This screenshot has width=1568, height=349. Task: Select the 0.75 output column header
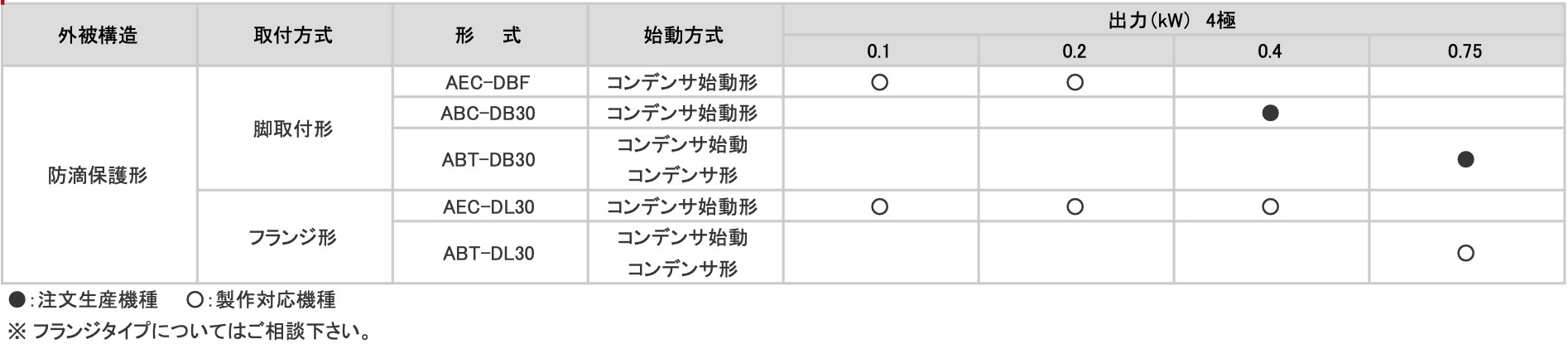1465,51
